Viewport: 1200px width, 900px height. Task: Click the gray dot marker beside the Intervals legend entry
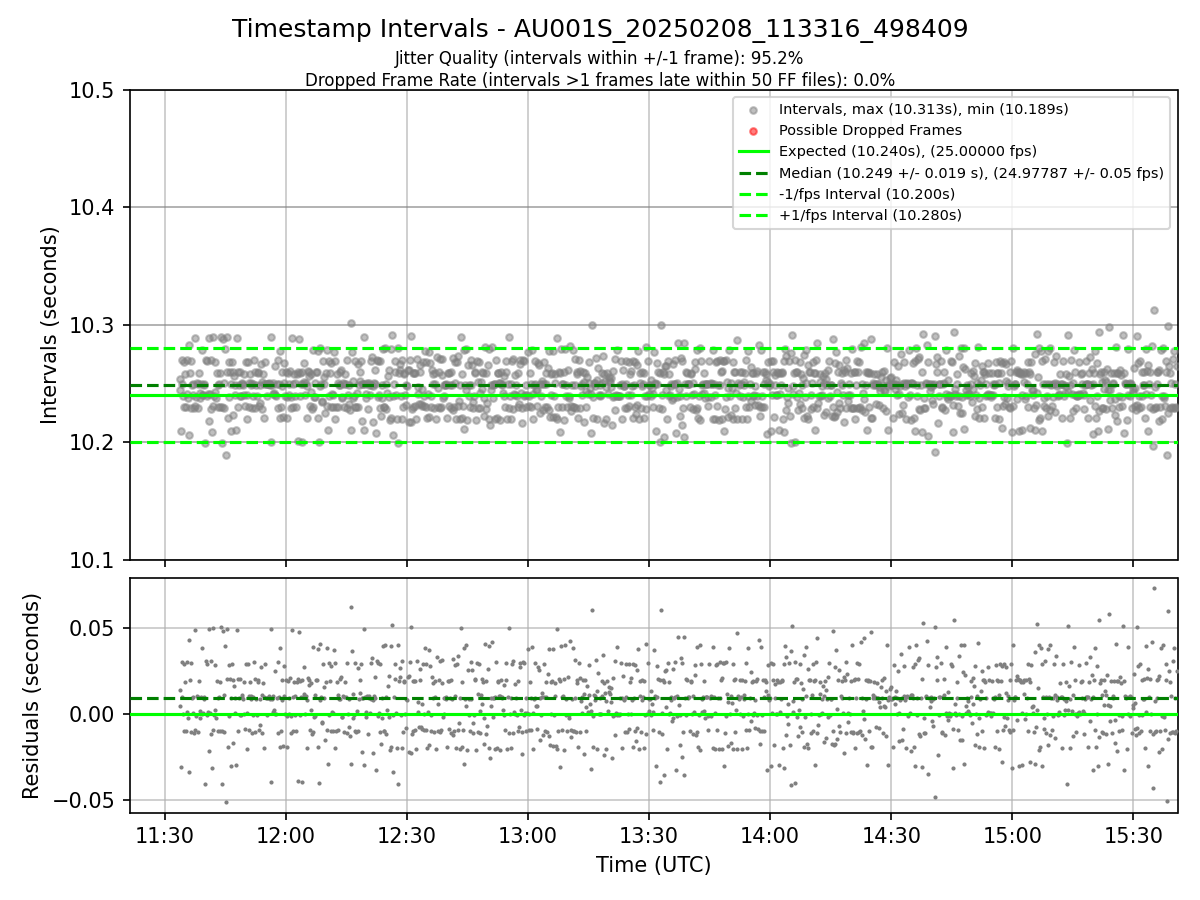pyautogui.click(x=754, y=110)
